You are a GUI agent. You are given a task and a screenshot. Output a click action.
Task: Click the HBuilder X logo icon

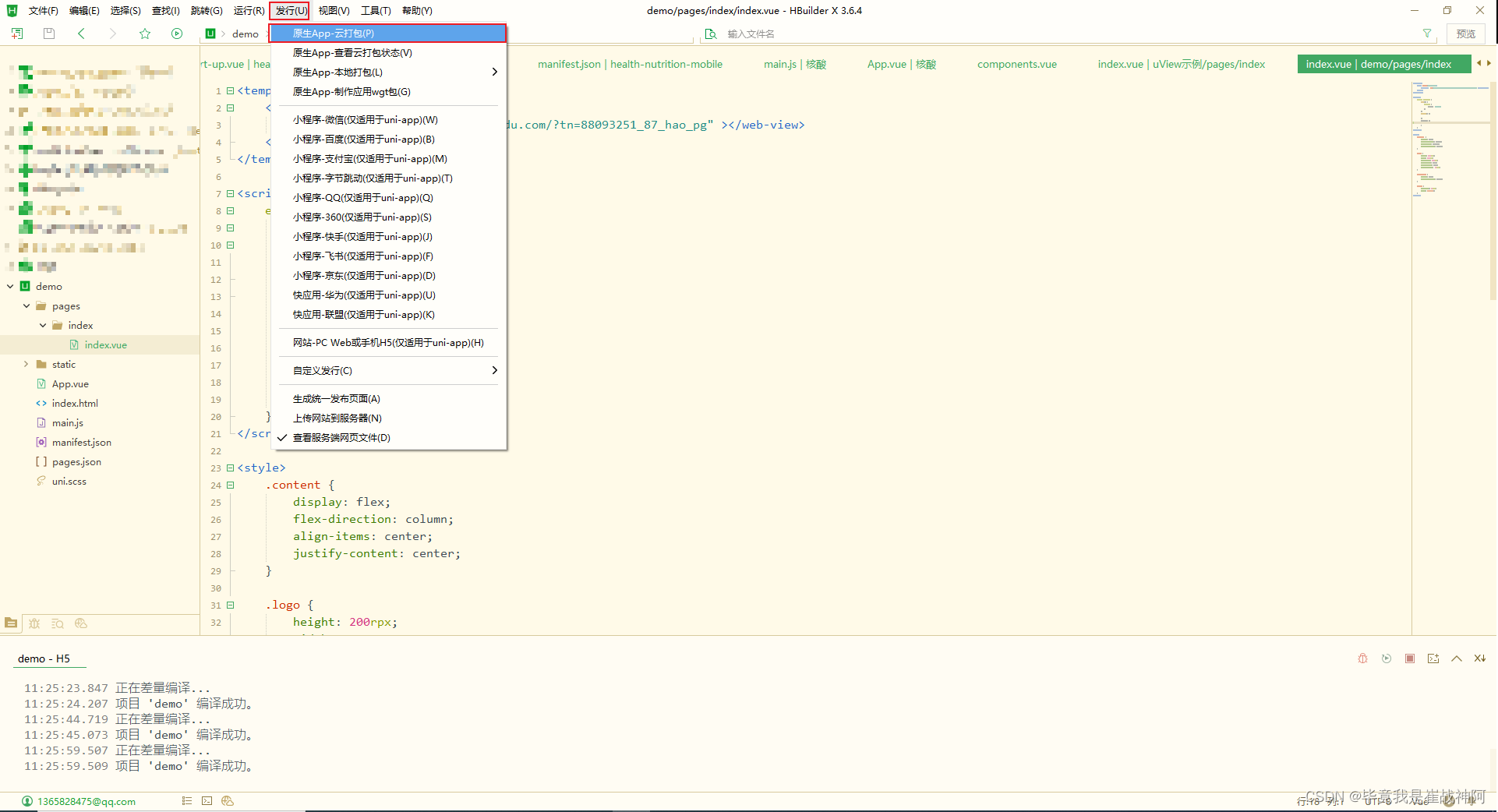coord(12,10)
